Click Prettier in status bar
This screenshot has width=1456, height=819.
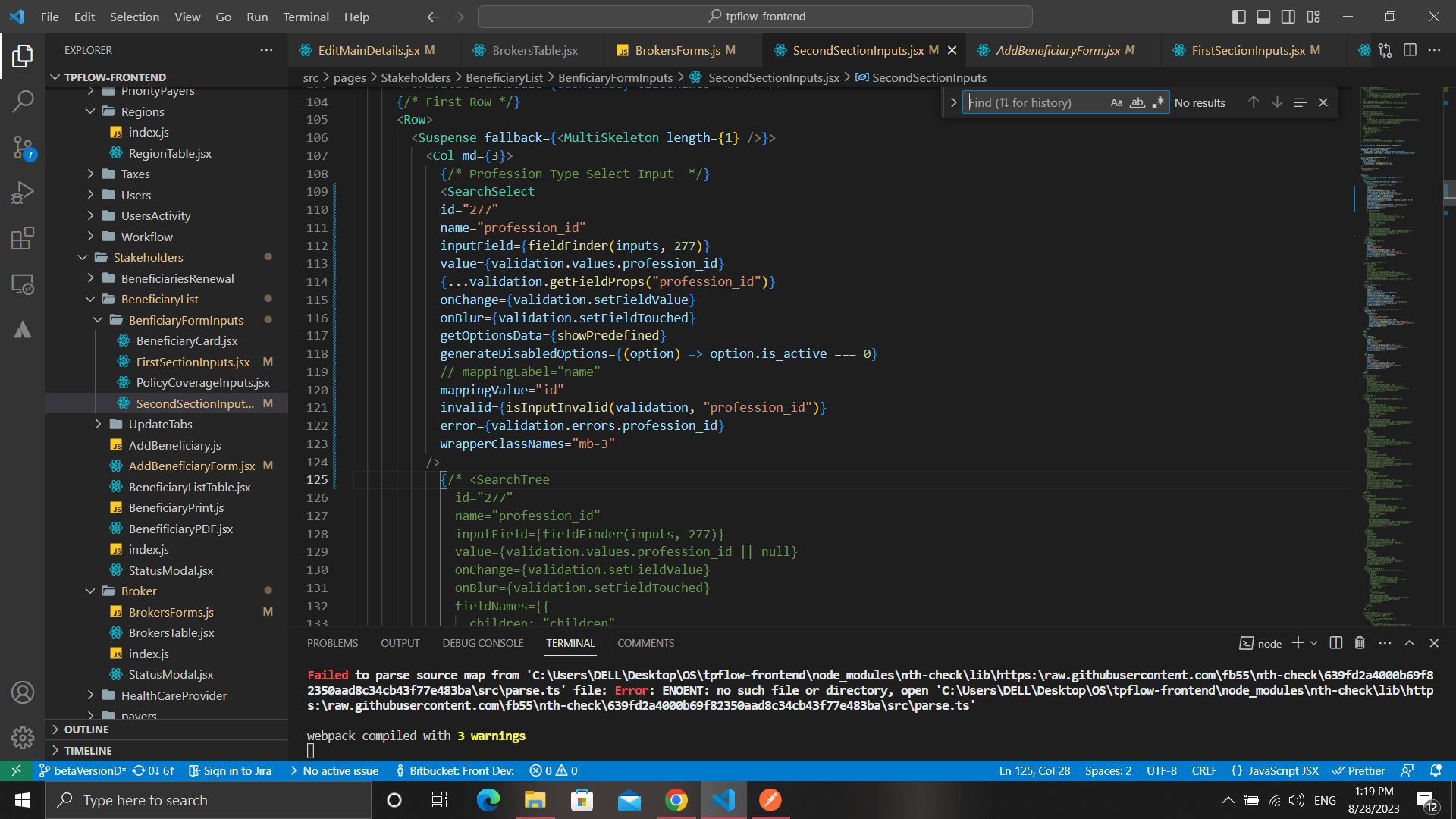[x=1358, y=770]
